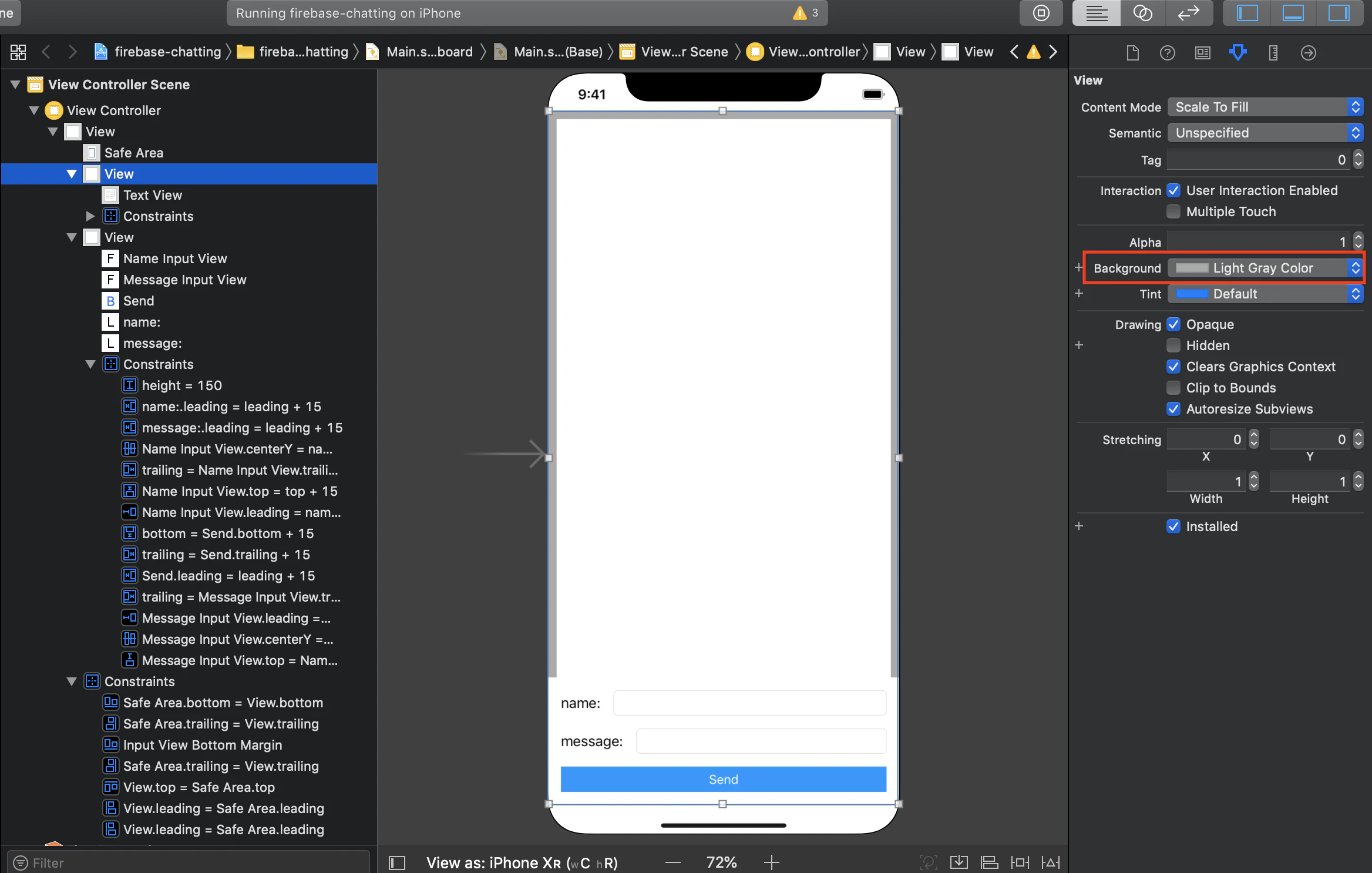Toggle User Interaction Enabled checkbox
1372x873 pixels.
[x=1173, y=190]
